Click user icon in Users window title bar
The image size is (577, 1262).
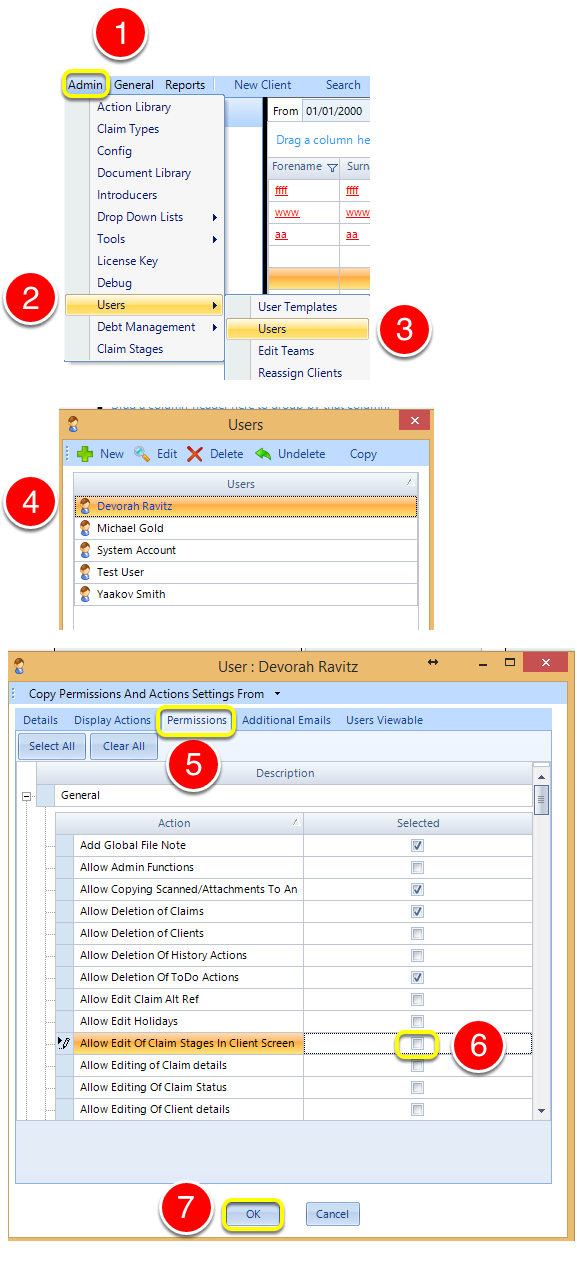click(x=72, y=425)
